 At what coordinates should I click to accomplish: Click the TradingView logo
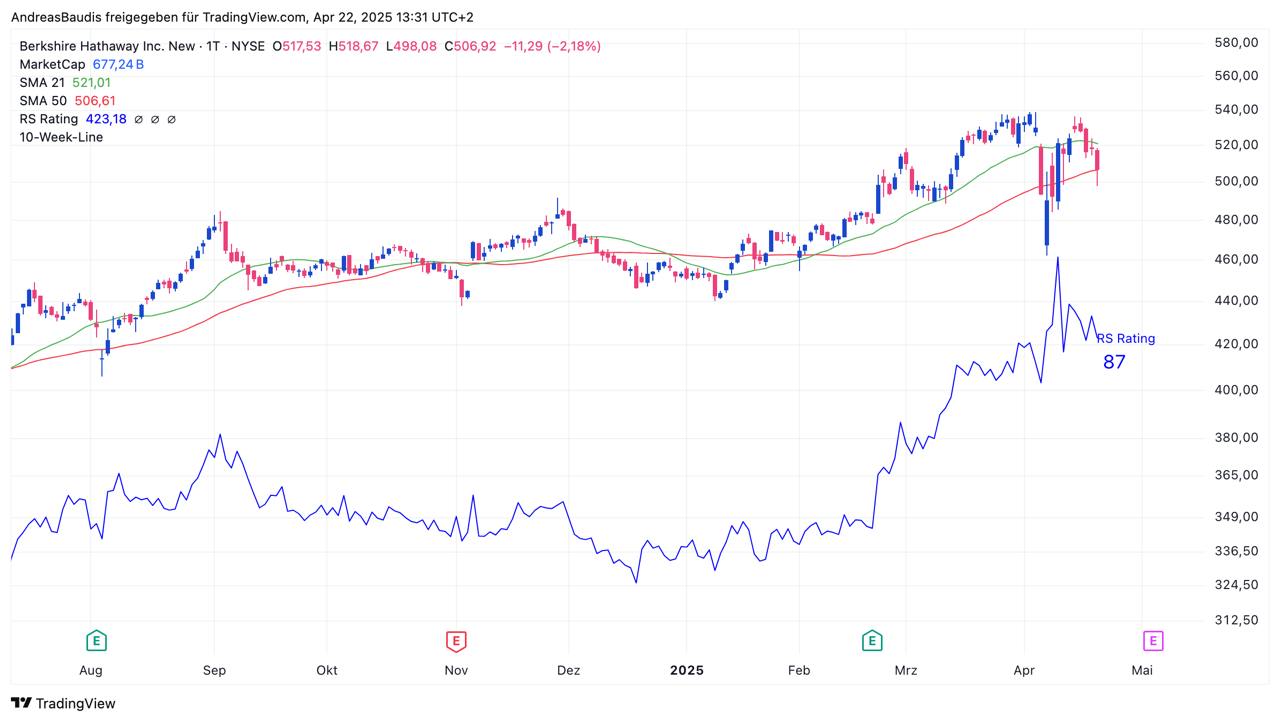[x=63, y=703]
